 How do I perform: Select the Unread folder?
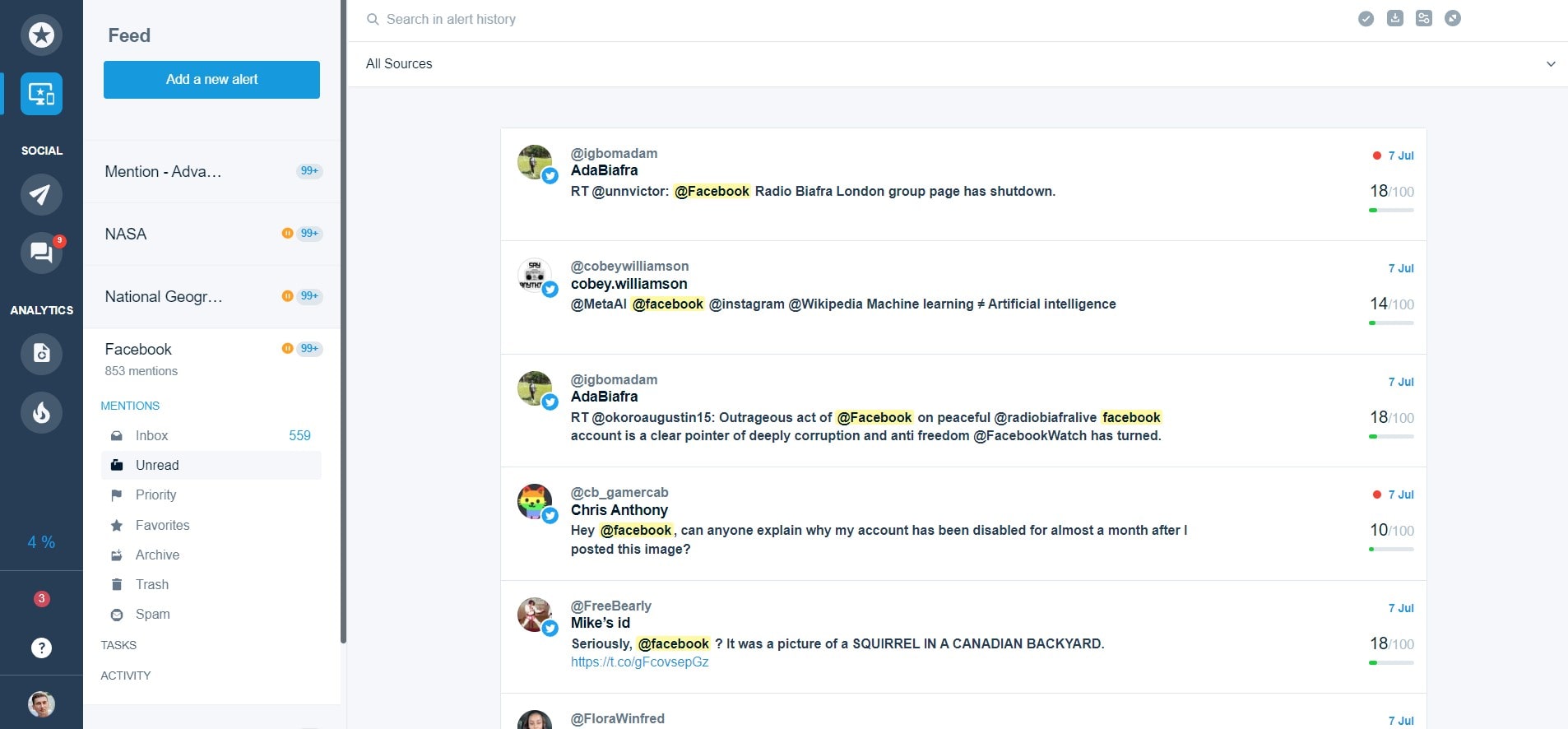(211, 465)
